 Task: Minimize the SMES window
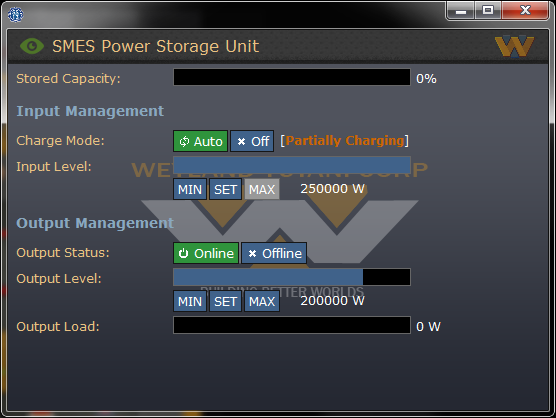coord(461,10)
